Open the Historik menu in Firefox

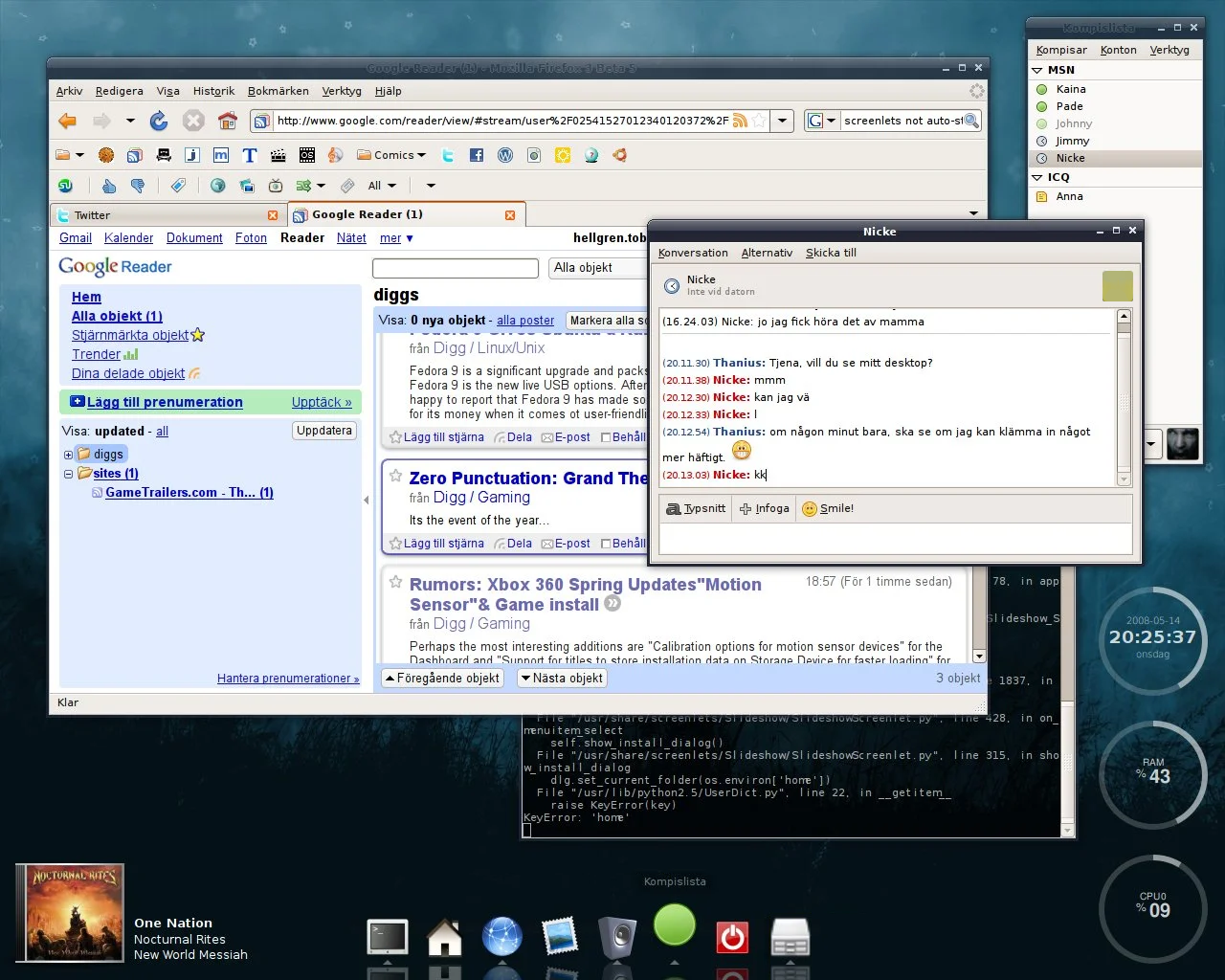213,91
